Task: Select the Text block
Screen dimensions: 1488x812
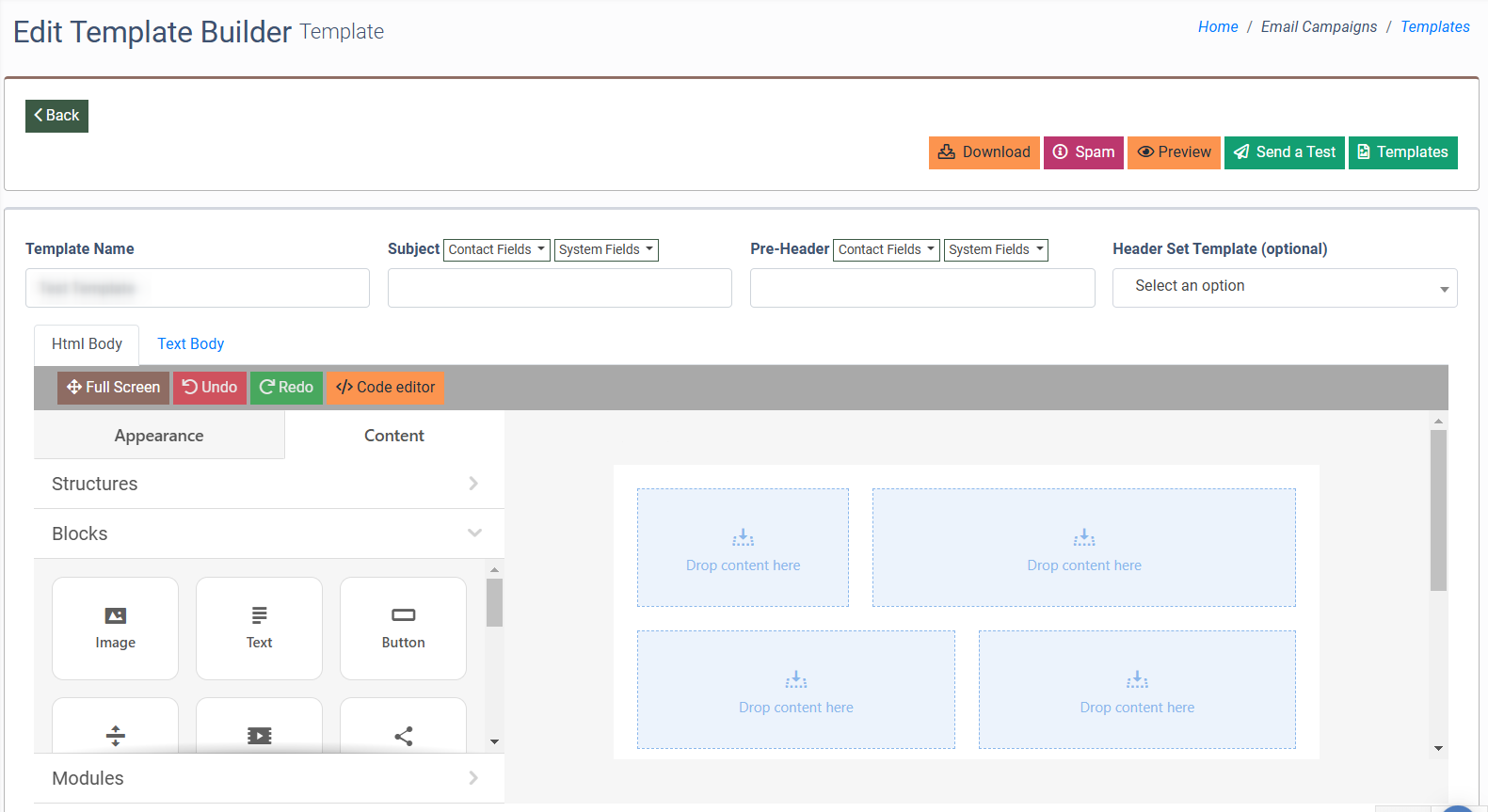Action: tap(259, 628)
